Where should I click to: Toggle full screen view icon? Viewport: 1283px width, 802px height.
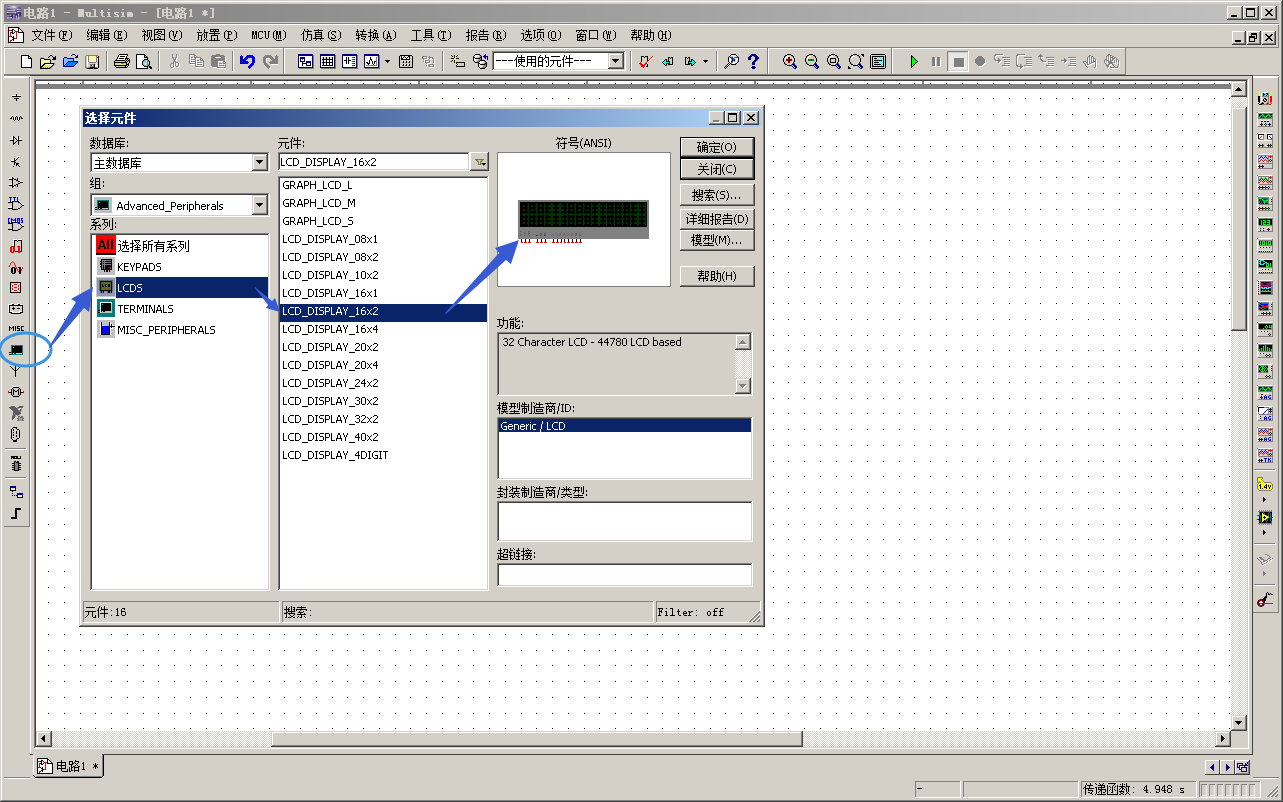878,61
